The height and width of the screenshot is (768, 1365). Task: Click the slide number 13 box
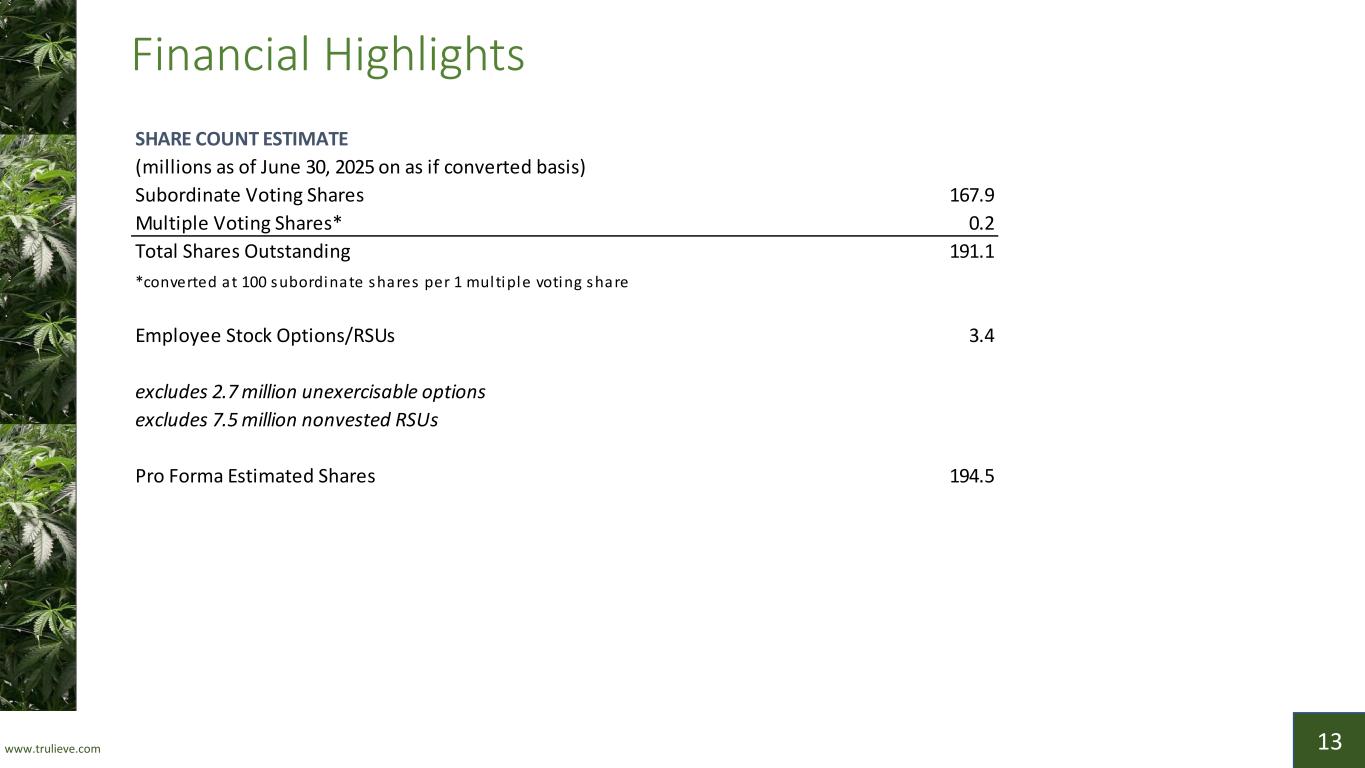[1328, 740]
